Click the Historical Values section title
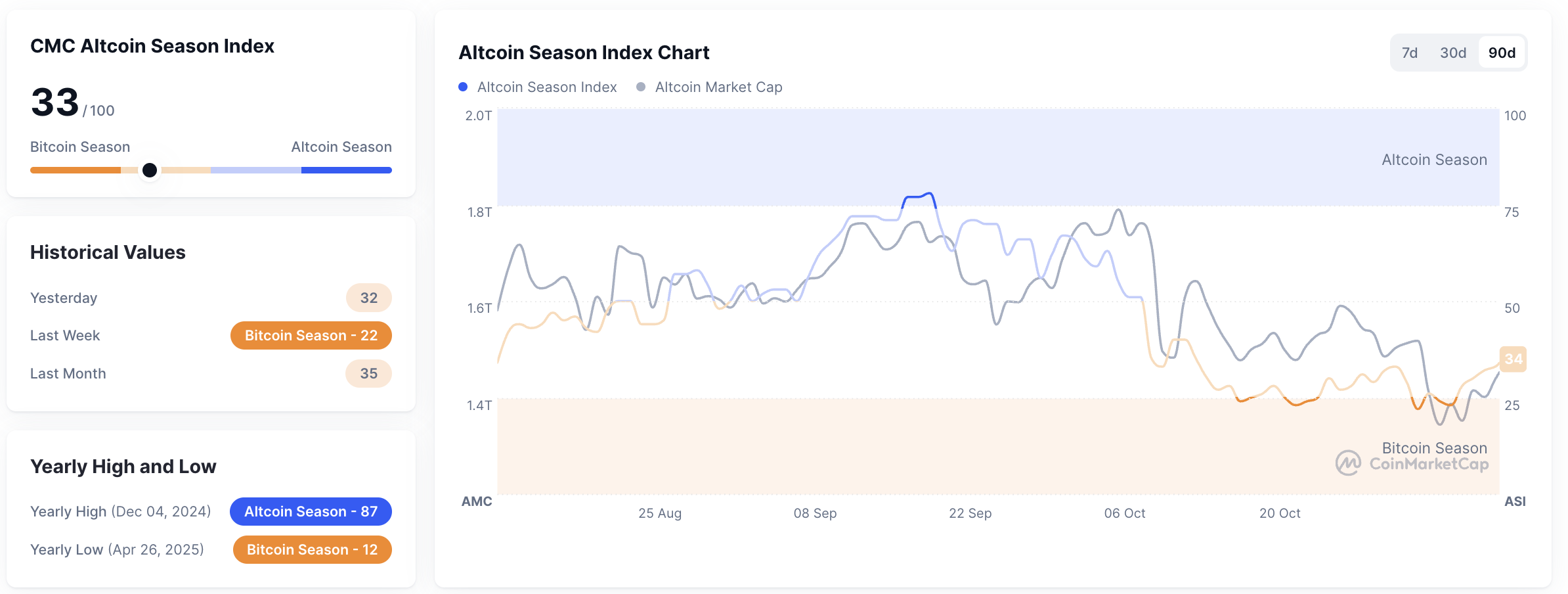The image size is (1568, 594). (x=107, y=252)
